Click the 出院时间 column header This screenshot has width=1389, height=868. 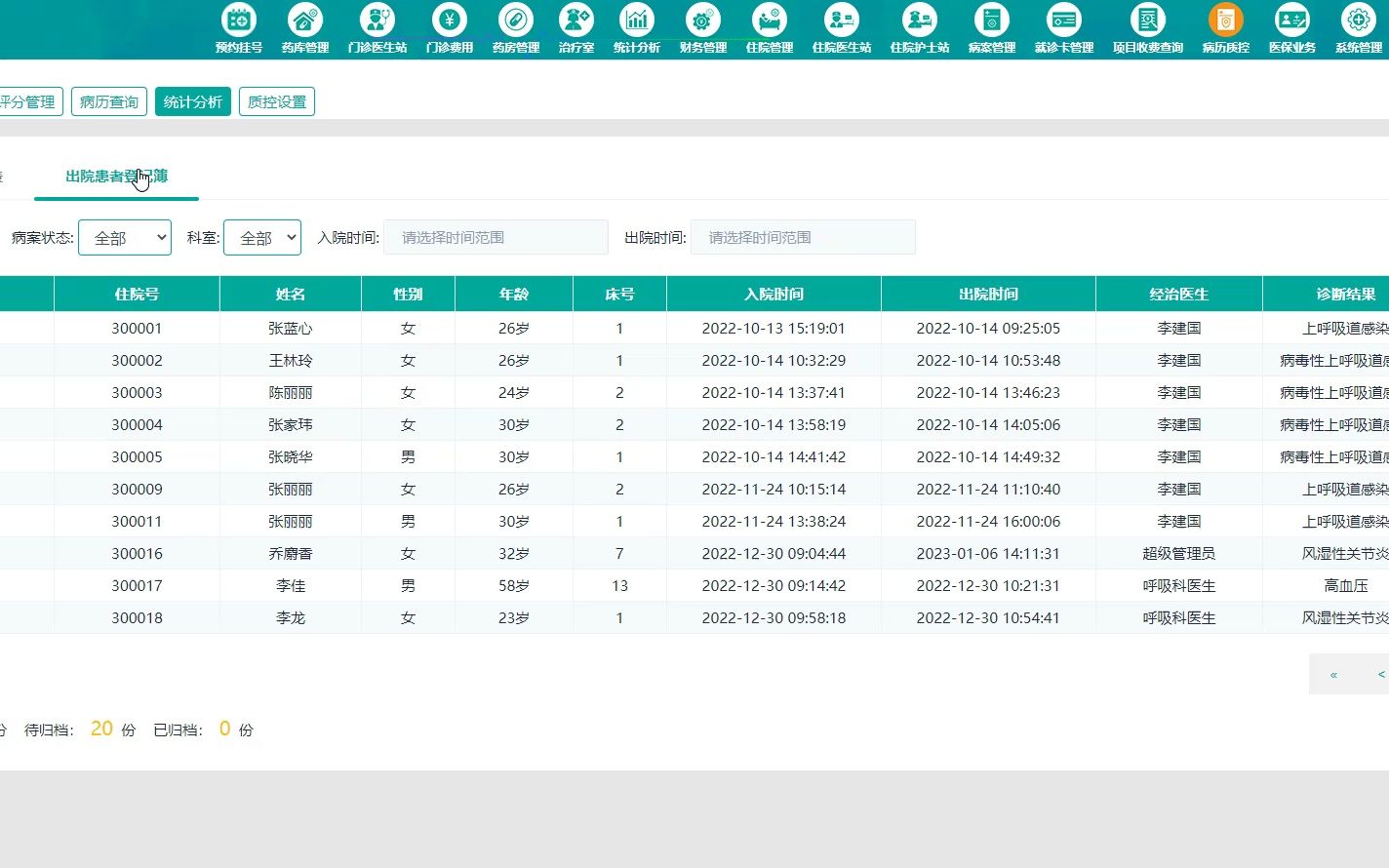[988, 294]
